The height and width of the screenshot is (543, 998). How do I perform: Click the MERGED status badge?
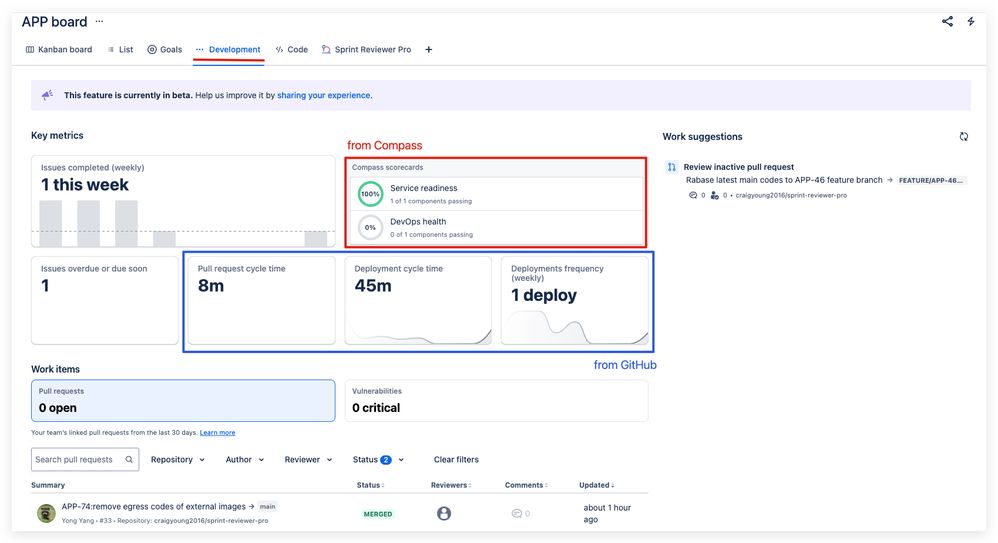pyautogui.click(x=378, y=514)
